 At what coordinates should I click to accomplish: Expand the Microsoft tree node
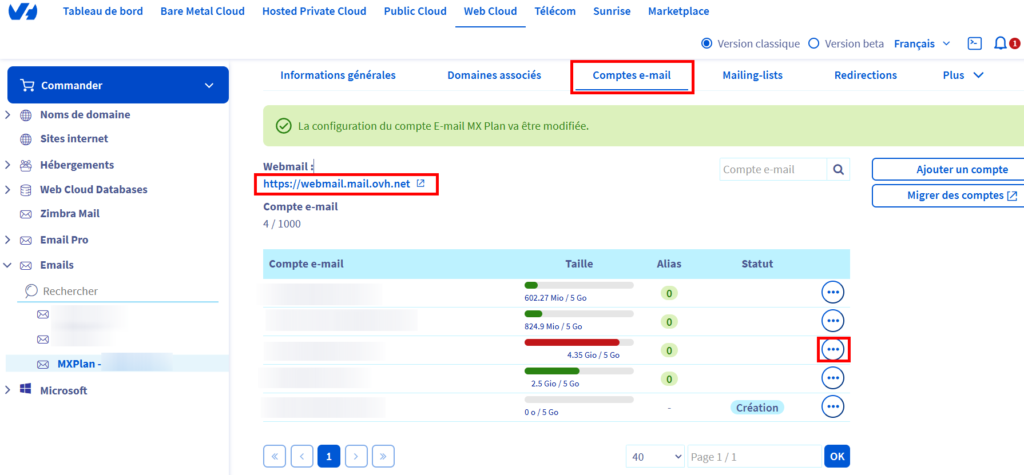point(8,390)
